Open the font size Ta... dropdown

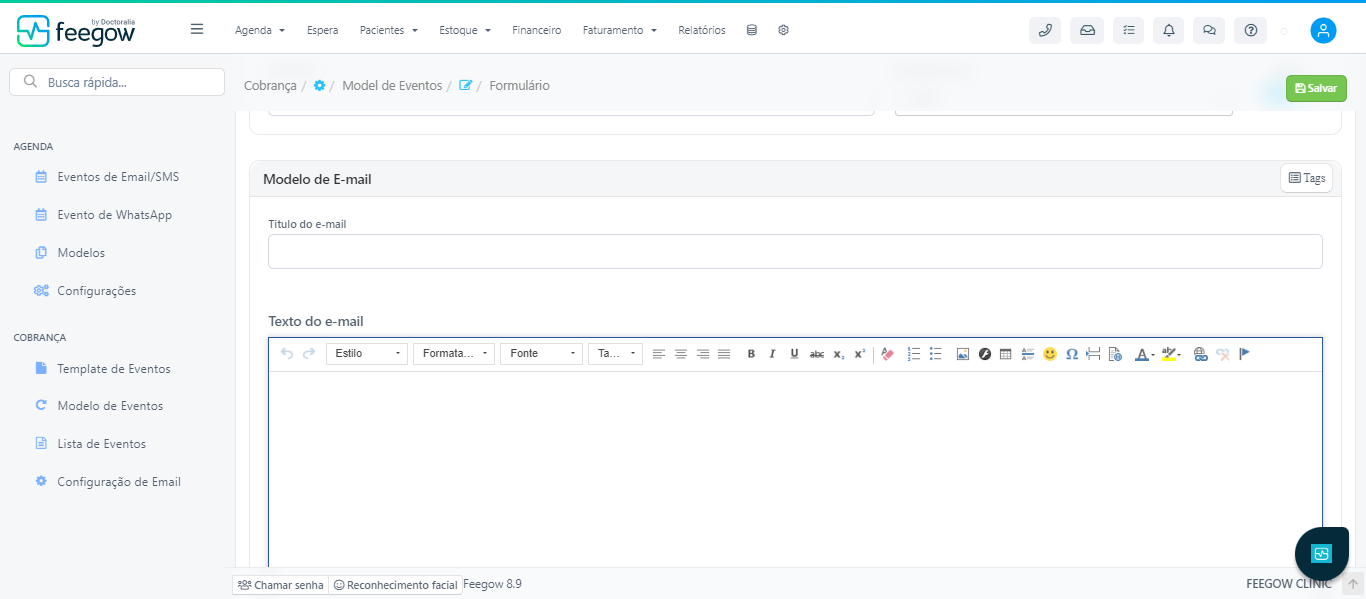615,354
